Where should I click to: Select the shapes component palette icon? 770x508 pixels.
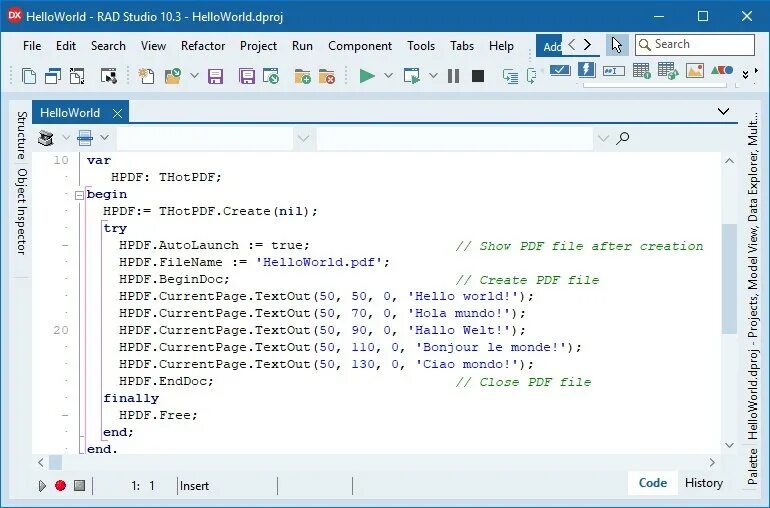pos(722,70)
